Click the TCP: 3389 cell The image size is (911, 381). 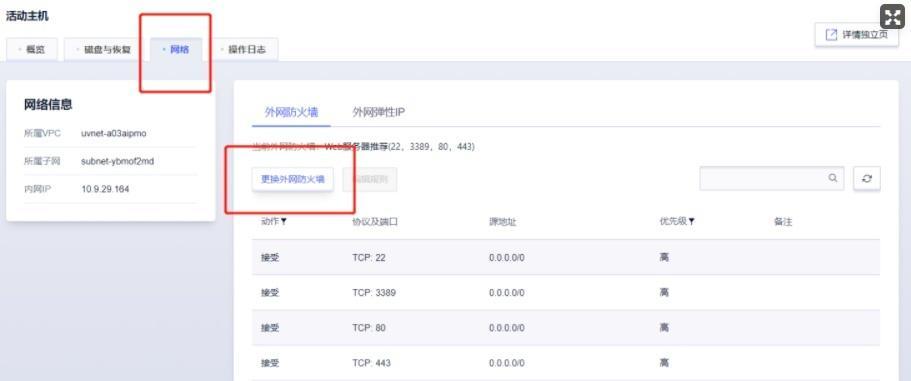pos(374,293)
